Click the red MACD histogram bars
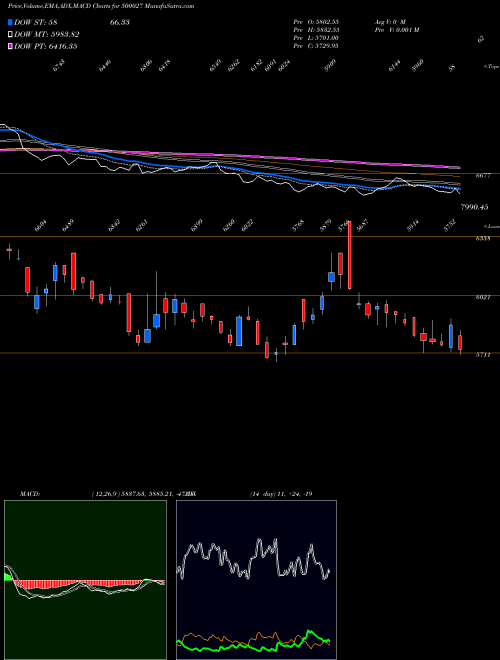Viewport: 500px width, 660px height. coord(80,584)
